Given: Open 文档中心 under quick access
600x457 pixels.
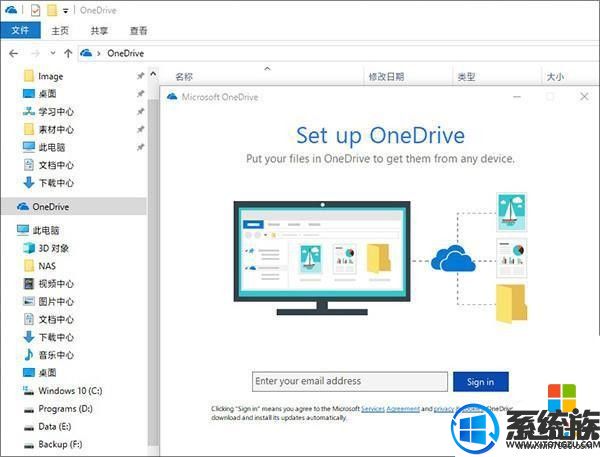Looking at the screenshot, I should pyautogui.click(x=56, y=165).
